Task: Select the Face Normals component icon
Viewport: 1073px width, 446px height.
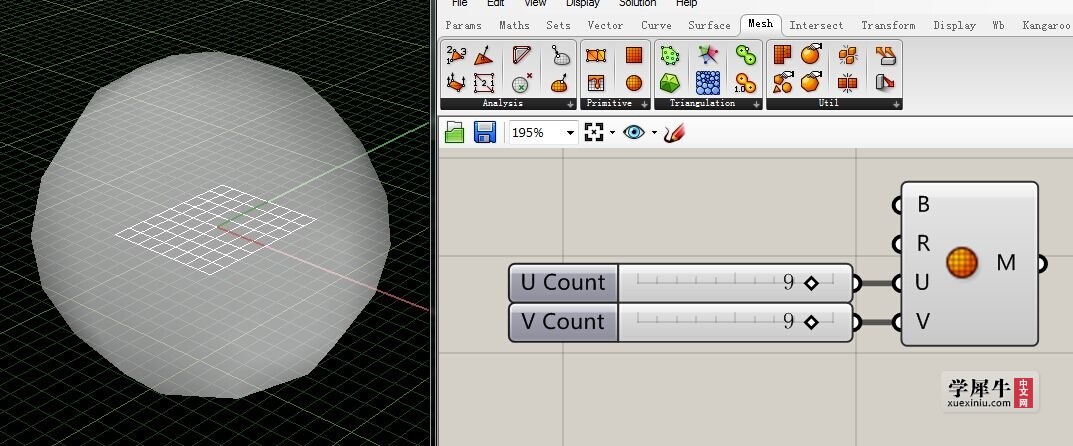Action: coord(484,55)
